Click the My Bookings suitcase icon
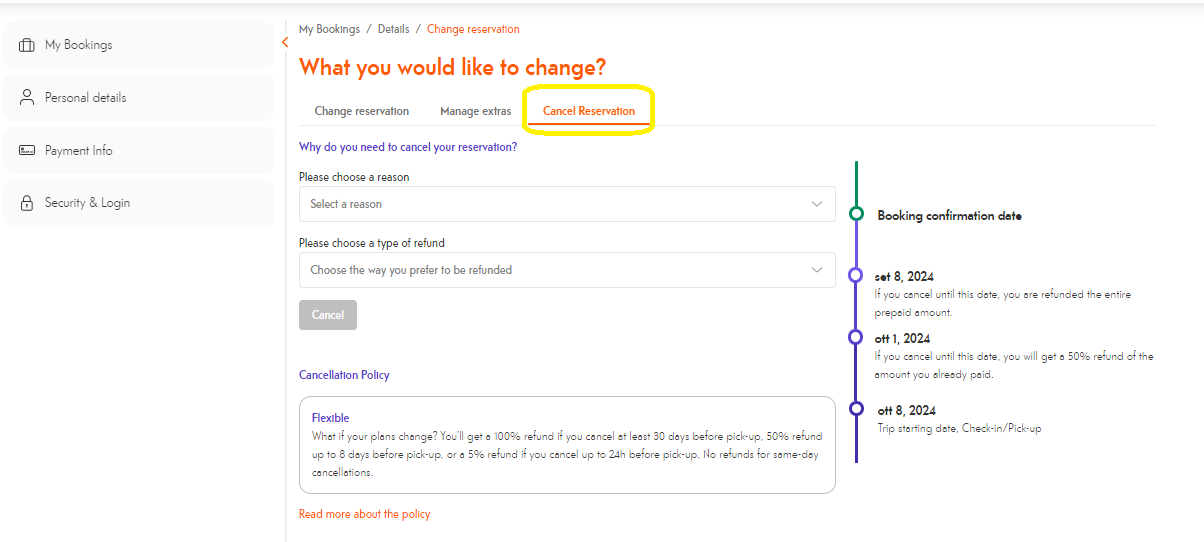Viewport: 1204px width, 542px height. tap(27, 45)
